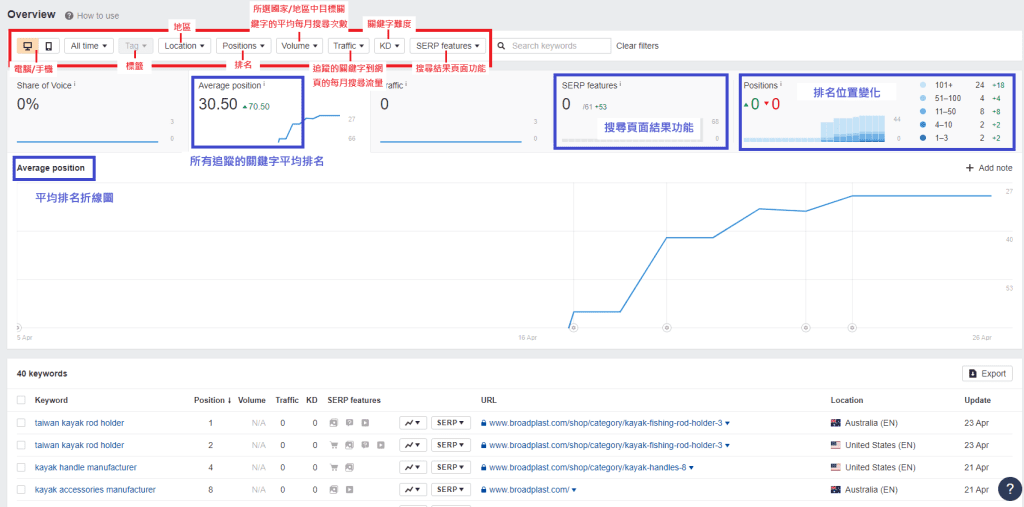Click the Position column sort arrow

(x=229, y=400)
